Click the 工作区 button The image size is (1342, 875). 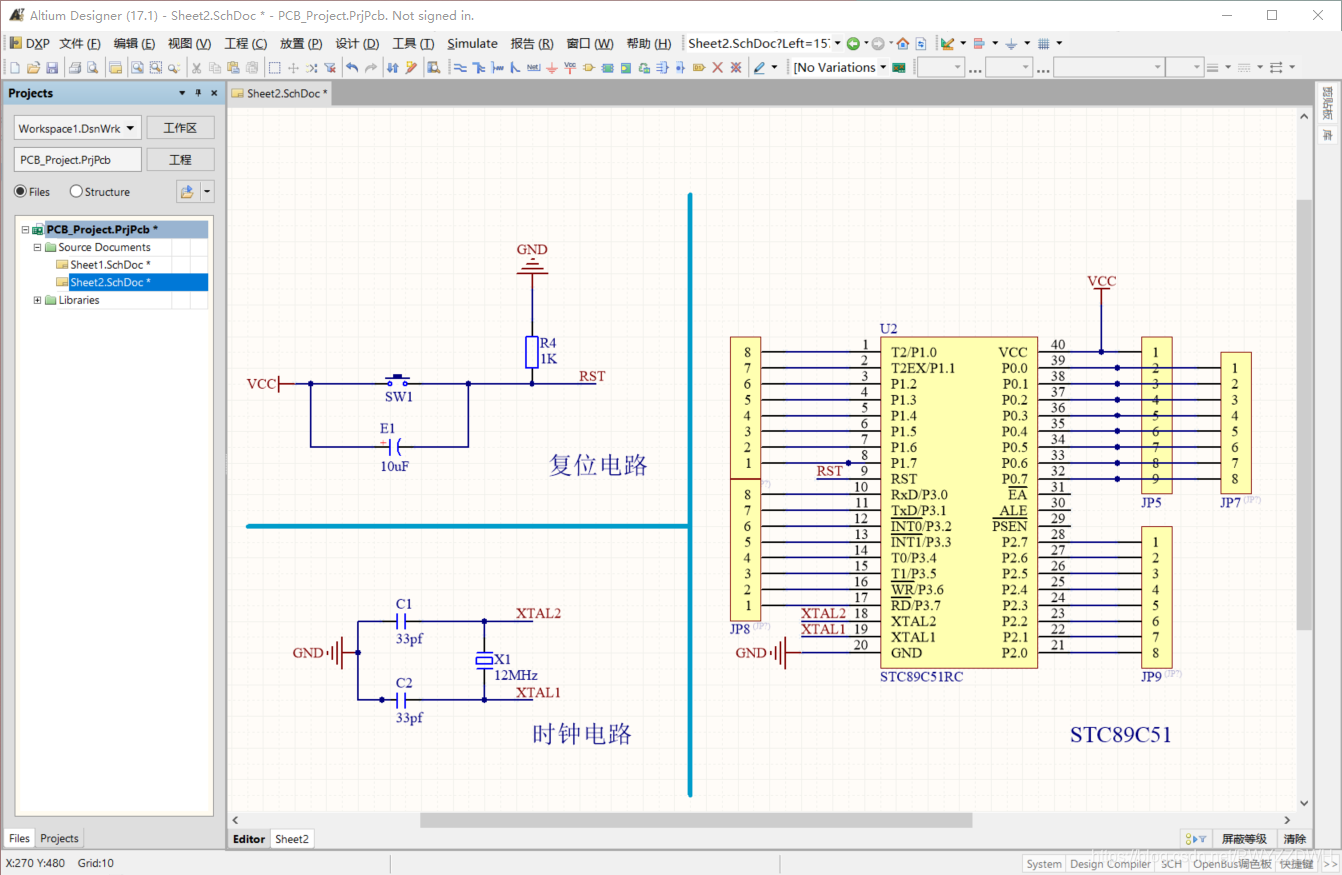click(x=180, y=128)
